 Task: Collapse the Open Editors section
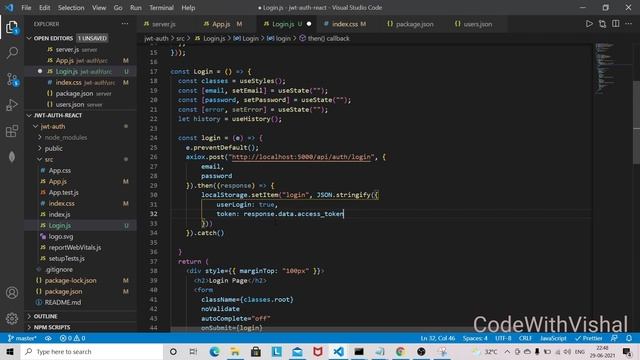pyautogui.click(x=53, y=38)
